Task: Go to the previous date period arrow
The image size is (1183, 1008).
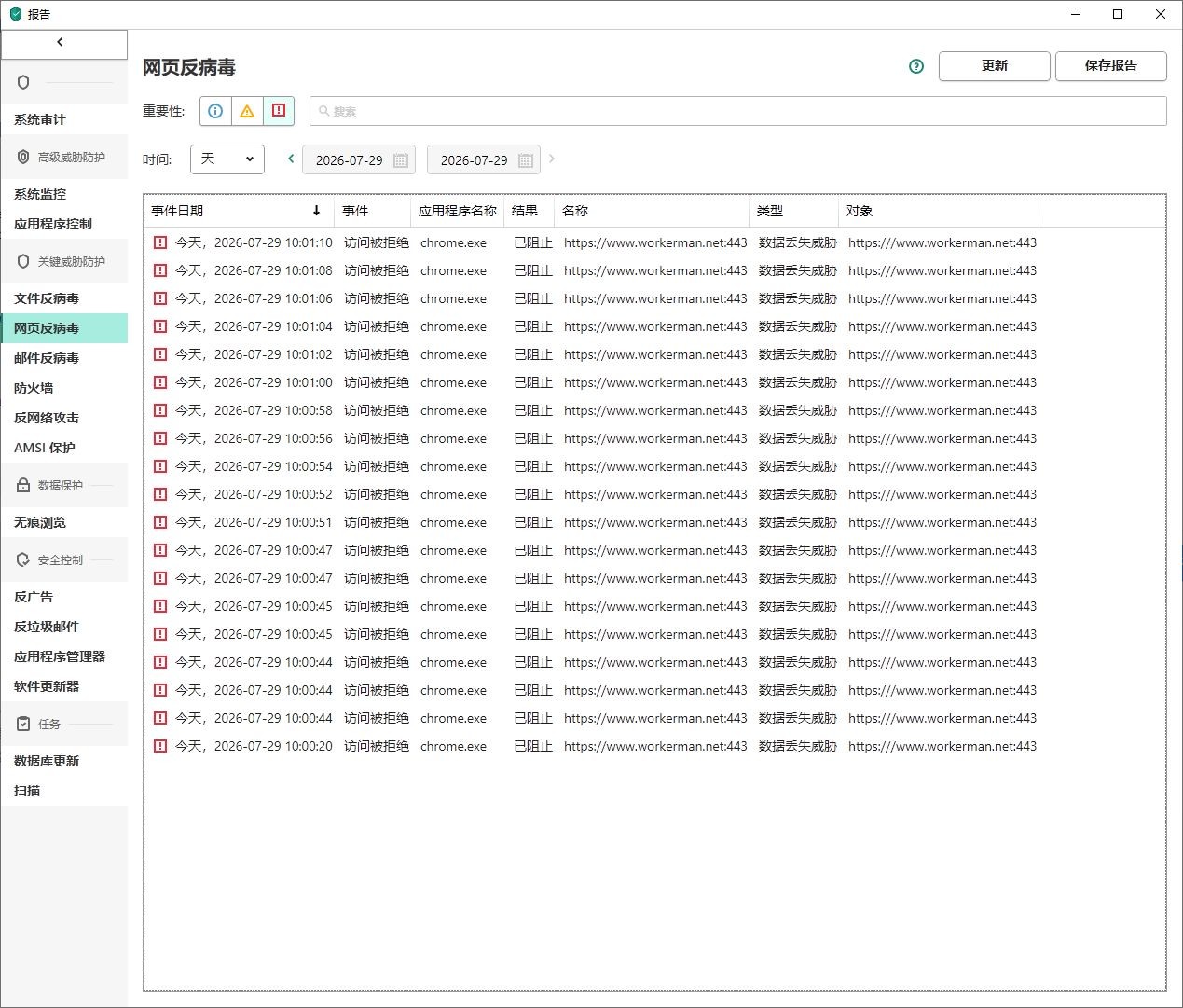Action: [x=291, y=159]
